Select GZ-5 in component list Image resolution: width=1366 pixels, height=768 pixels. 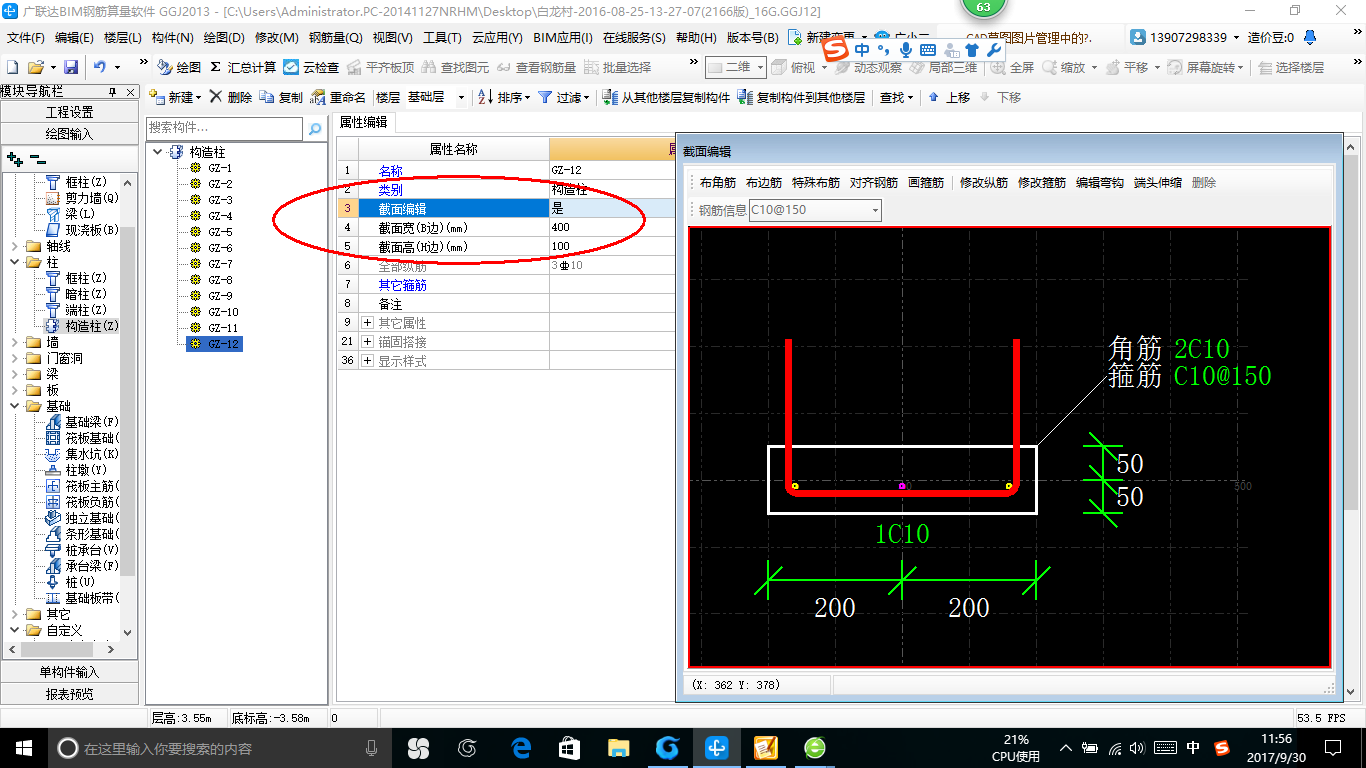[220, 232]
